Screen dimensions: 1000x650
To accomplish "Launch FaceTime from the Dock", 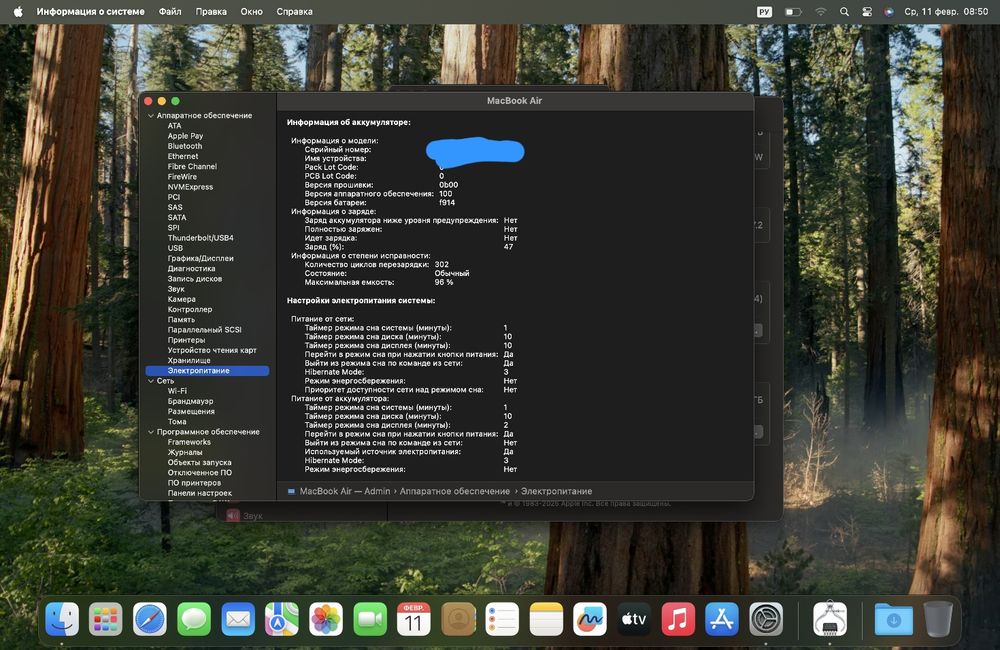I will click(370, 619).
